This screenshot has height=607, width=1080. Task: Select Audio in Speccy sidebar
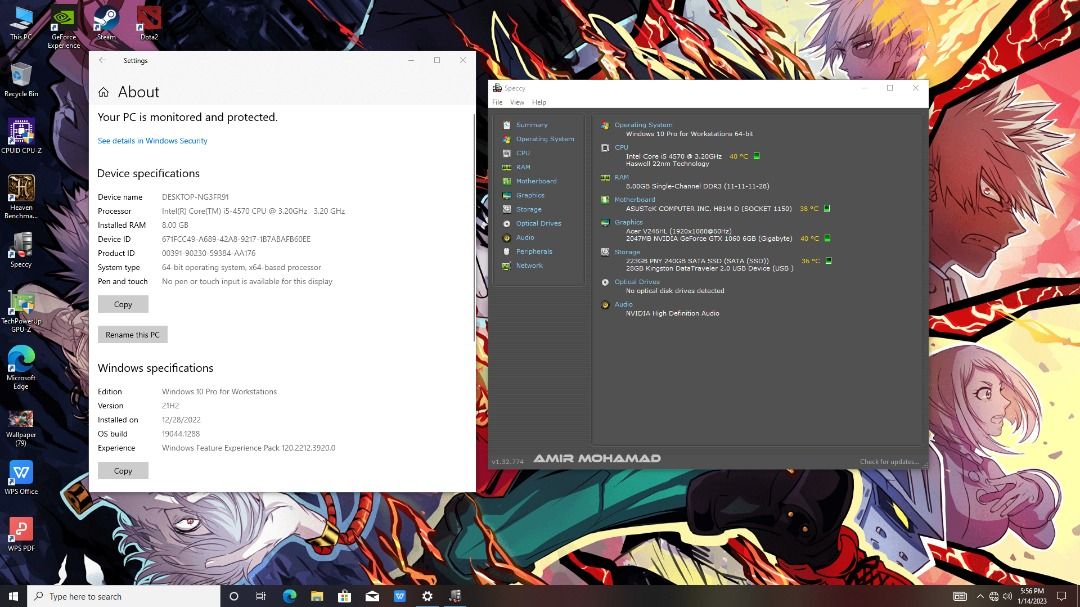click(525, 238)
